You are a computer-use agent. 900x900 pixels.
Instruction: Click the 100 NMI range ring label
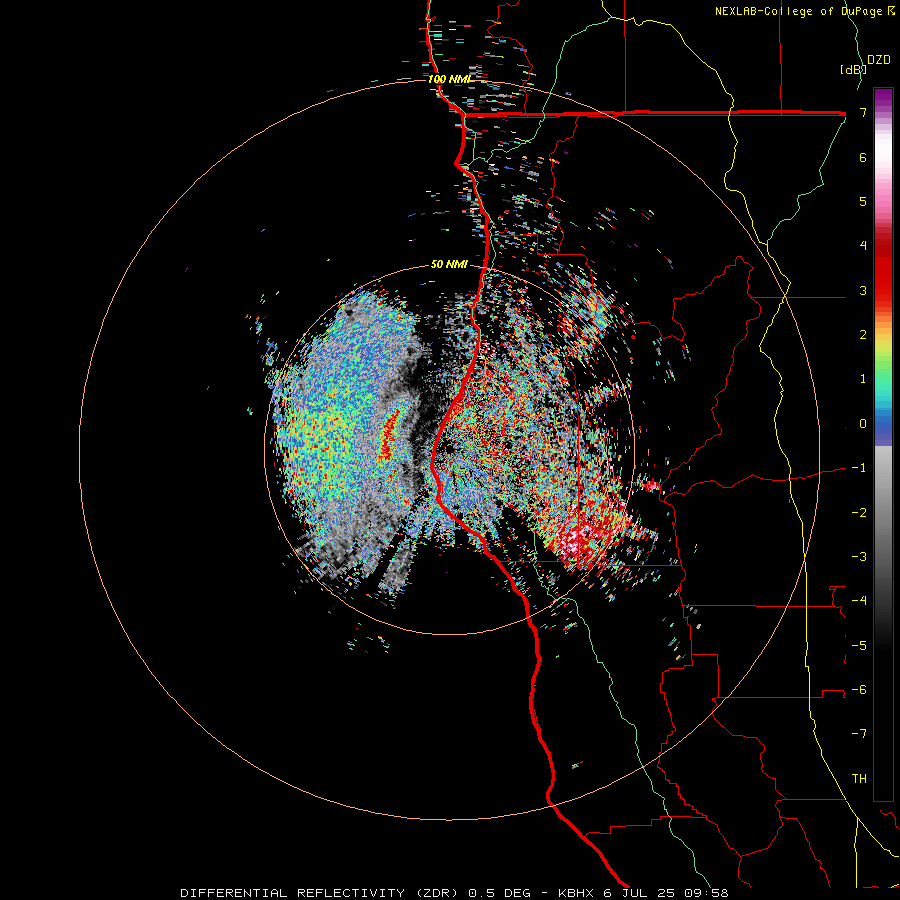pyautogui.click(x=449, y=79)
